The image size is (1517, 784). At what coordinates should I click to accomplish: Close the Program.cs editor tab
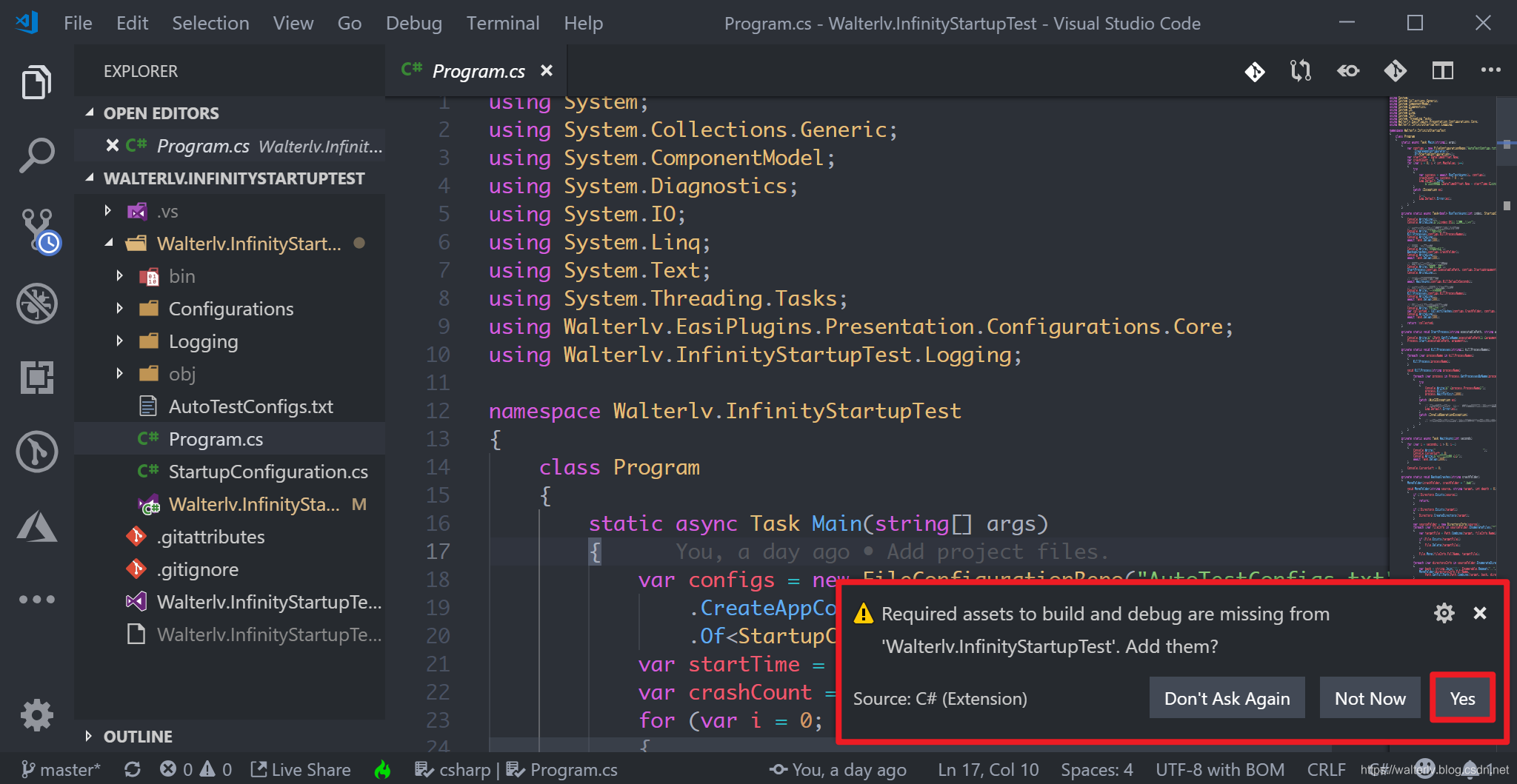pyautogui.click(x=547, y=70)
